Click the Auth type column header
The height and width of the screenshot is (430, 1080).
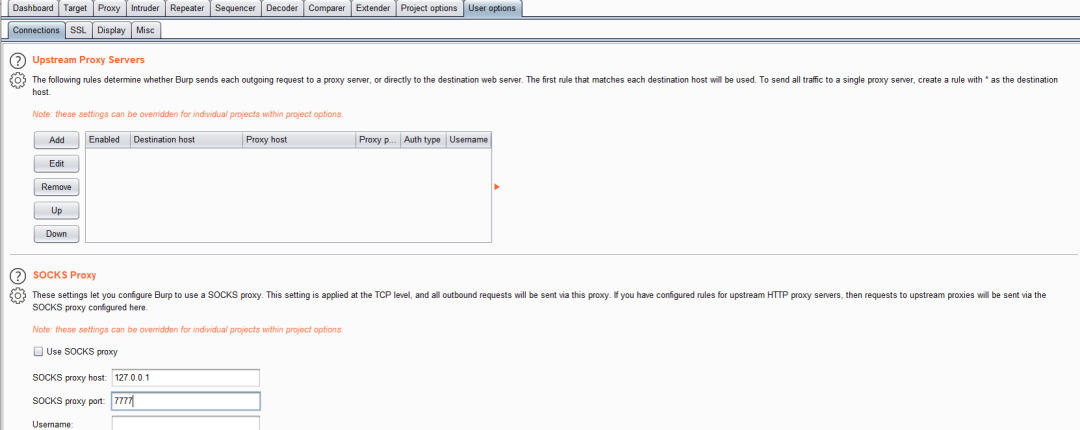[423, 139]
